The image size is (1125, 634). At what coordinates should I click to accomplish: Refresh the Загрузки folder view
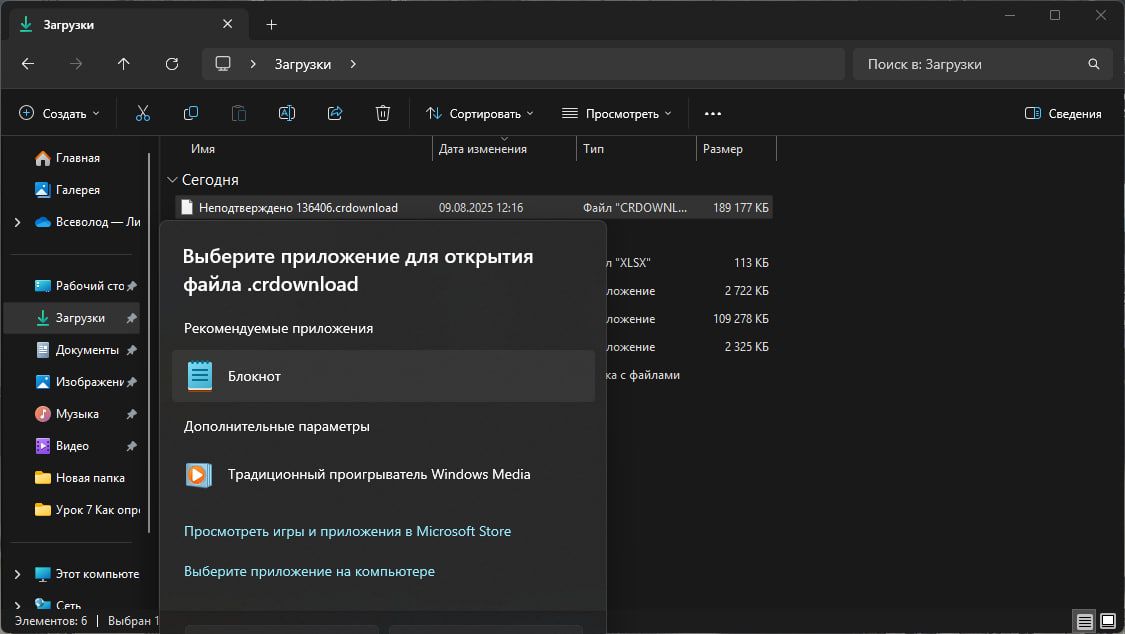[171, 64]
